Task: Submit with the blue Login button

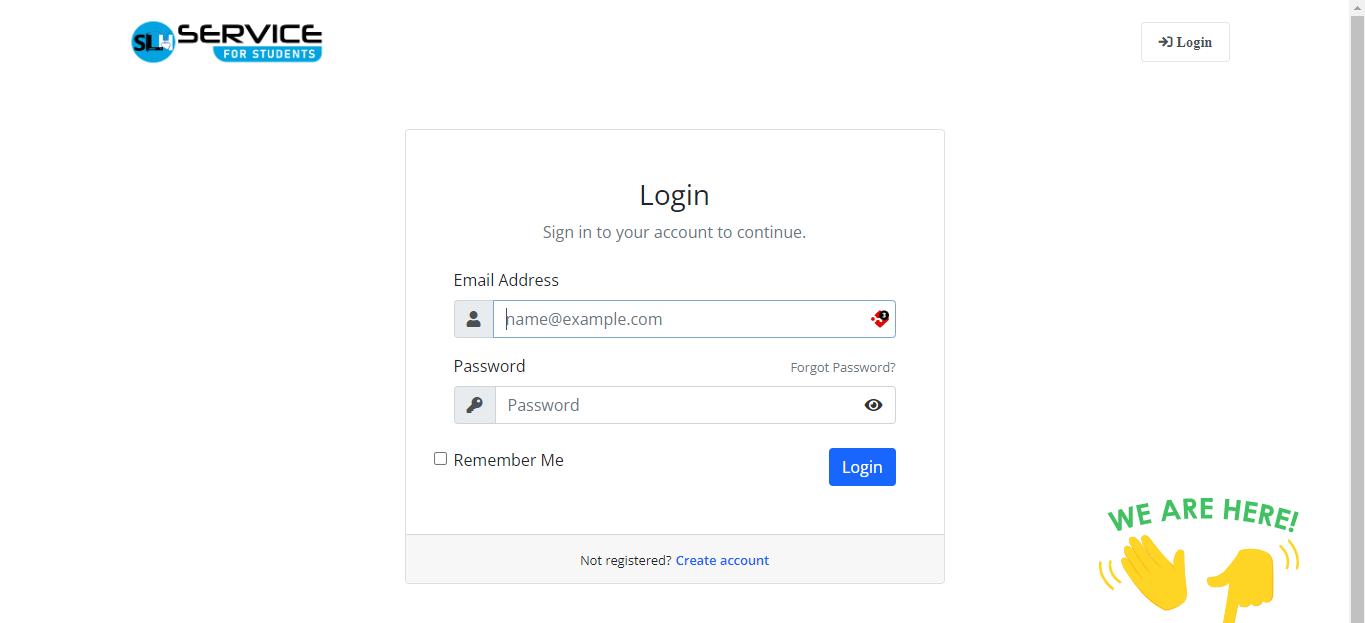Action: click(862, 467)
